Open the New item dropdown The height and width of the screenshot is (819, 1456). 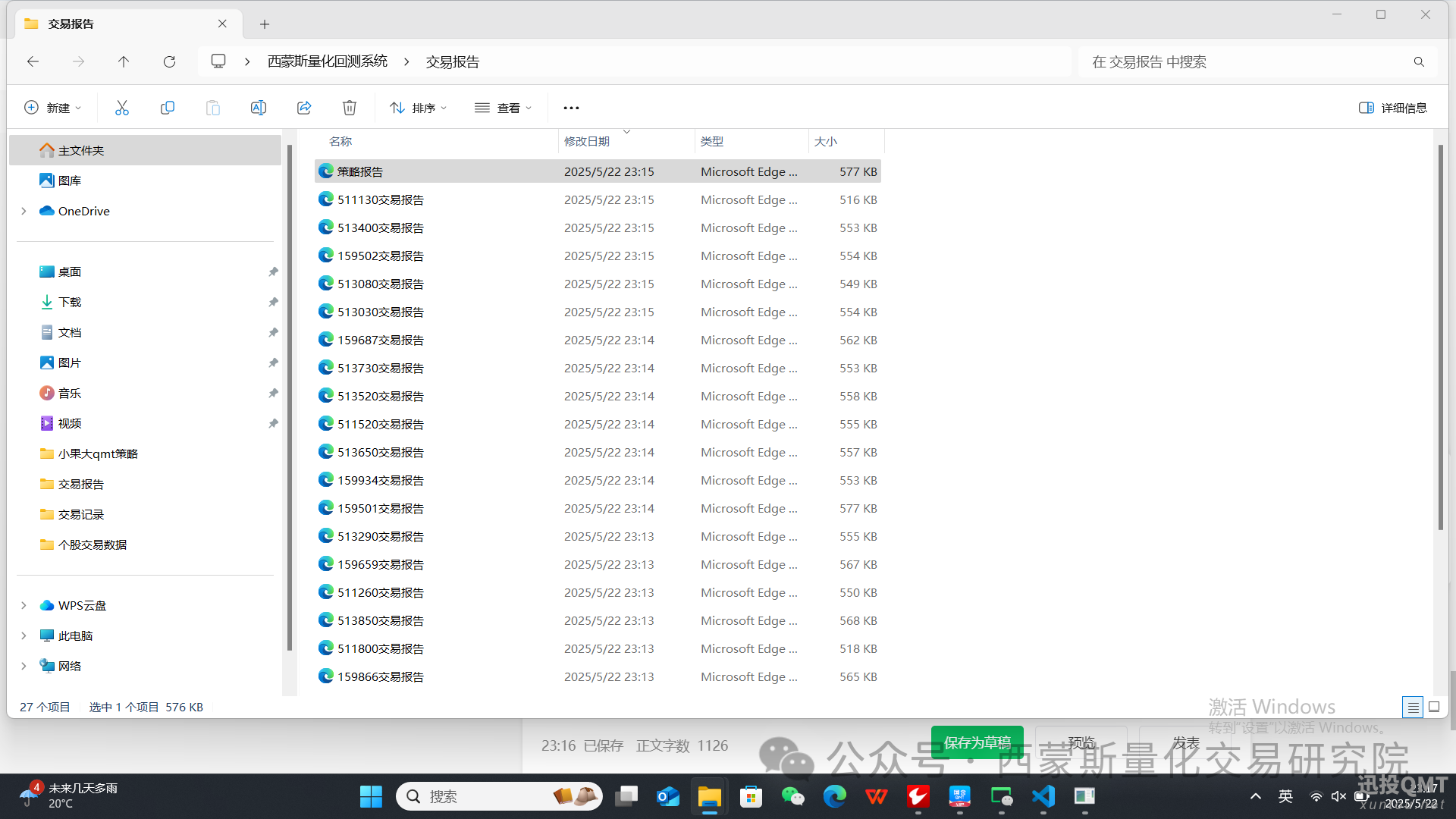tap(52, 108)
